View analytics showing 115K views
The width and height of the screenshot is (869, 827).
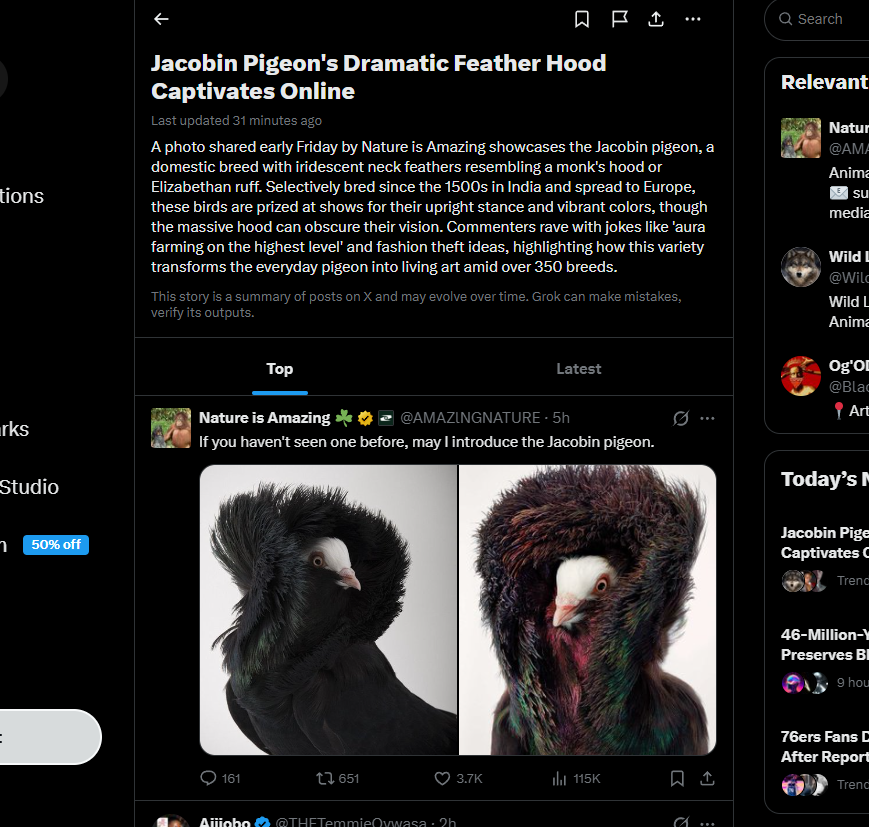(576, 778)
